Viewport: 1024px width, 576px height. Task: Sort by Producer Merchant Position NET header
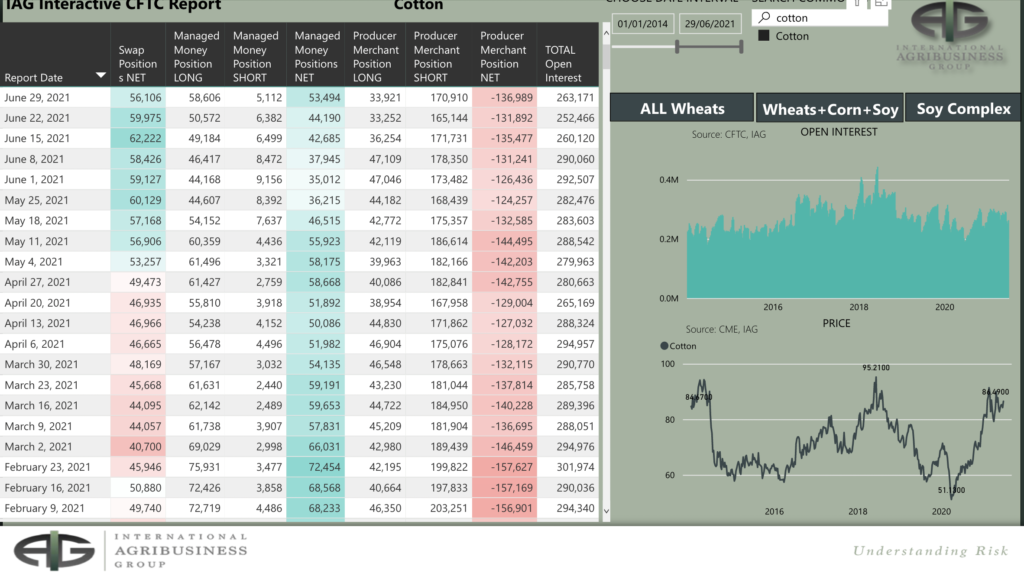503,56
